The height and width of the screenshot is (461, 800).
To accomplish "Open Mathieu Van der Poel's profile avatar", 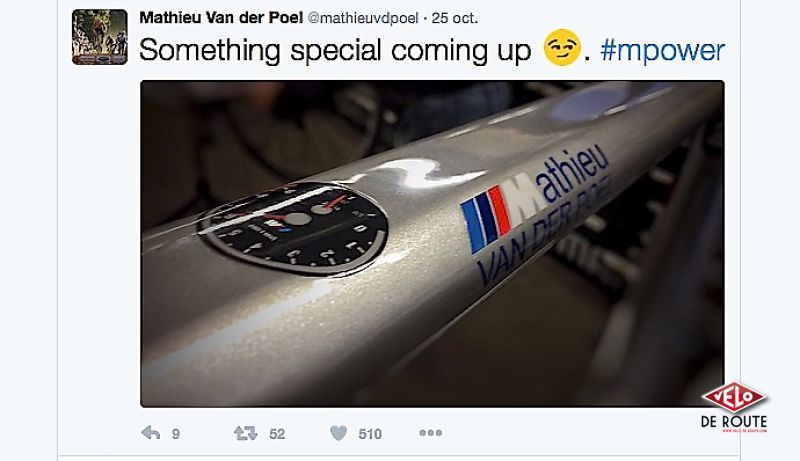I will 100,37.
